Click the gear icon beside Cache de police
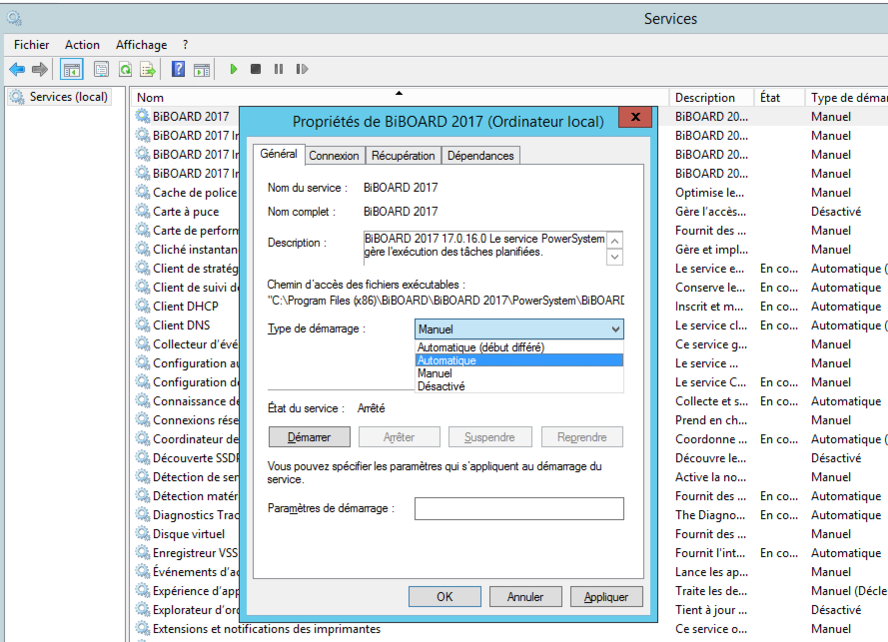Image resolution: width=888 pixels, height=642 pixels. coord(142,192)
